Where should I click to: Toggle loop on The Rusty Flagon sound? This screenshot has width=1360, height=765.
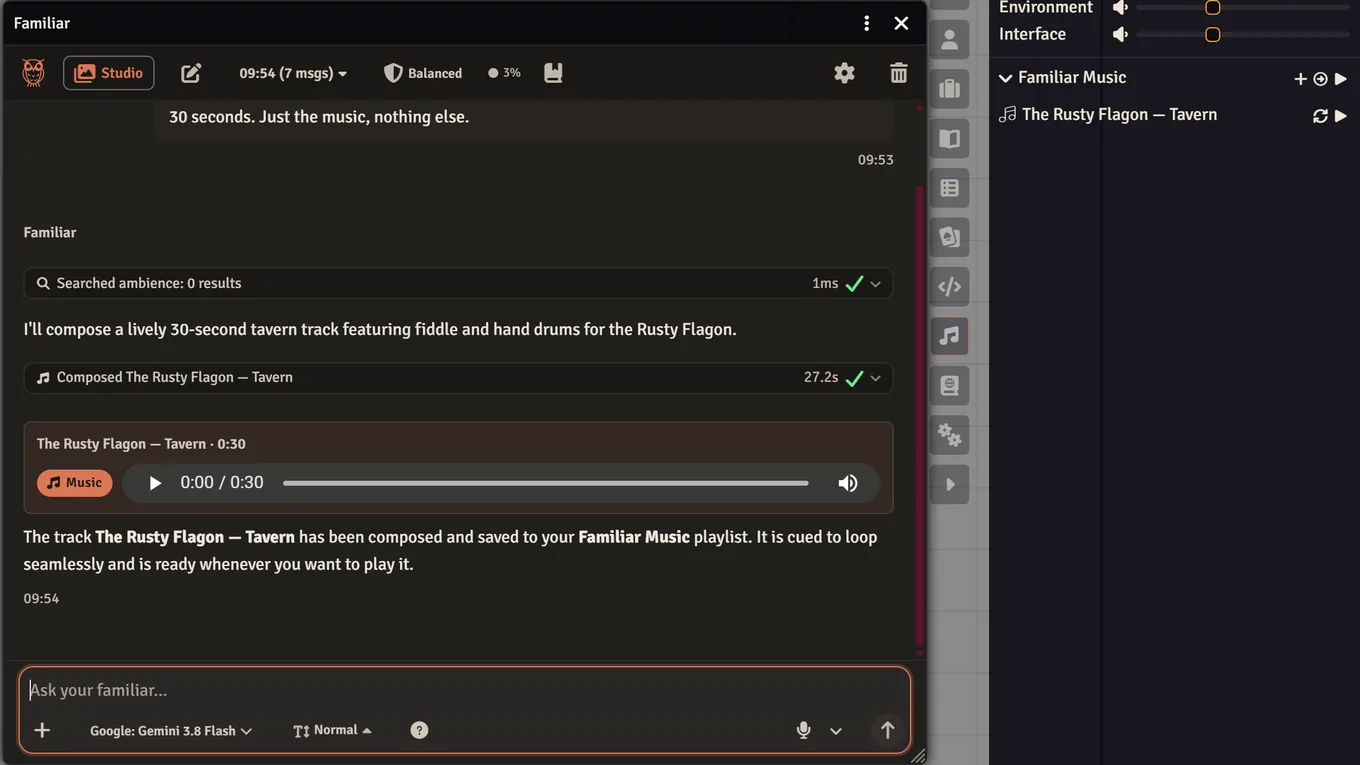(x=1320, y=115)
